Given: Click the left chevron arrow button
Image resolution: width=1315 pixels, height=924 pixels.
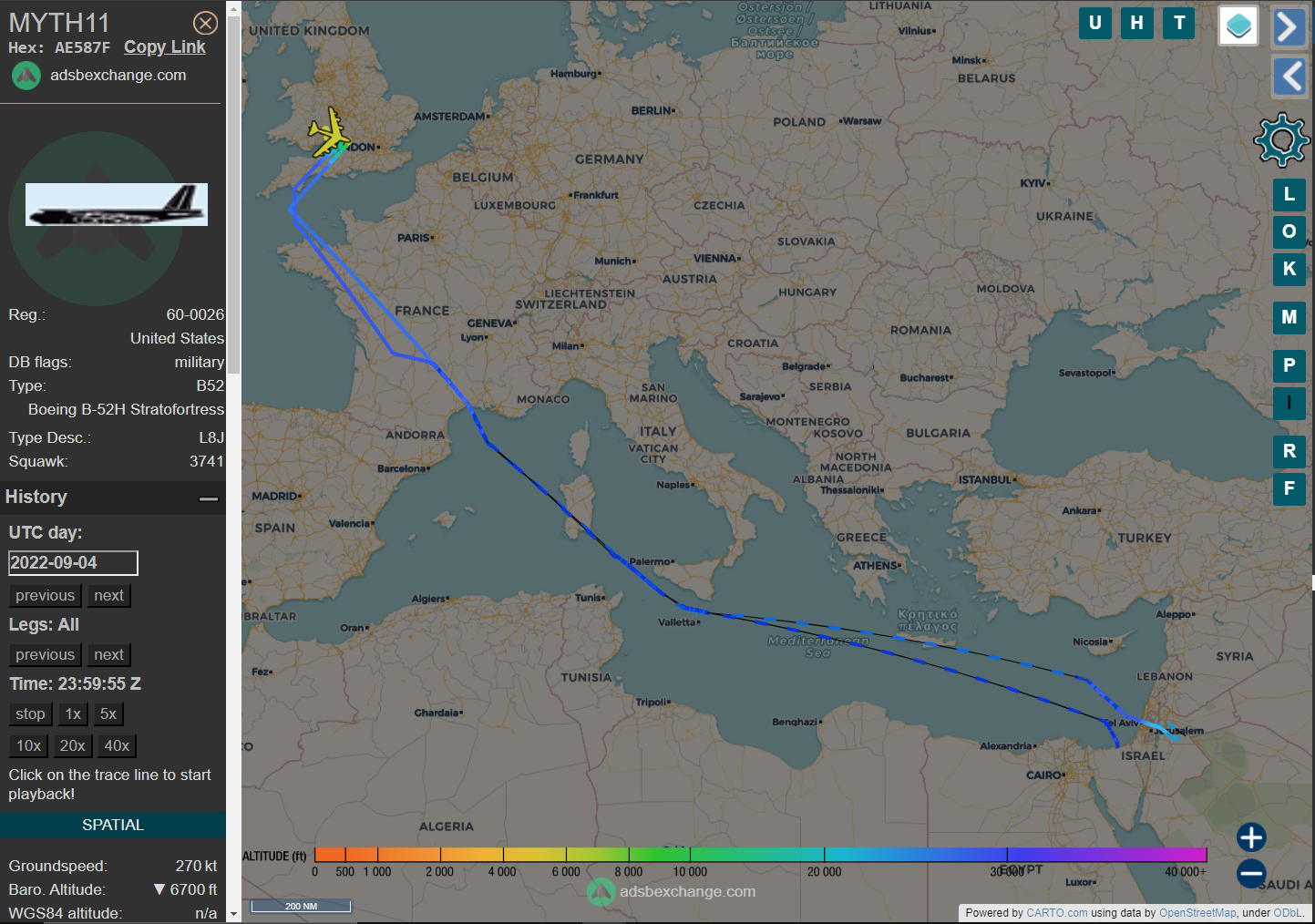Looking at the screenshot, I should [1289, 77].
